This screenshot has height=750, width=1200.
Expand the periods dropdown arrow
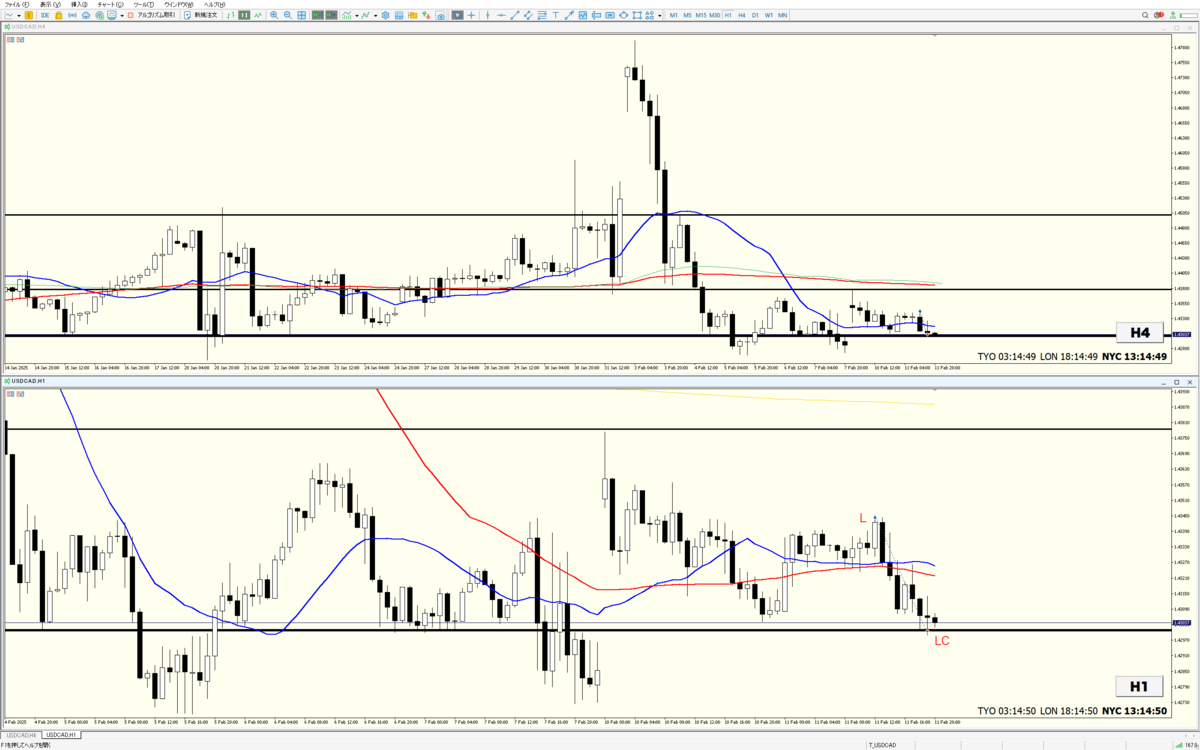(376, 15)
